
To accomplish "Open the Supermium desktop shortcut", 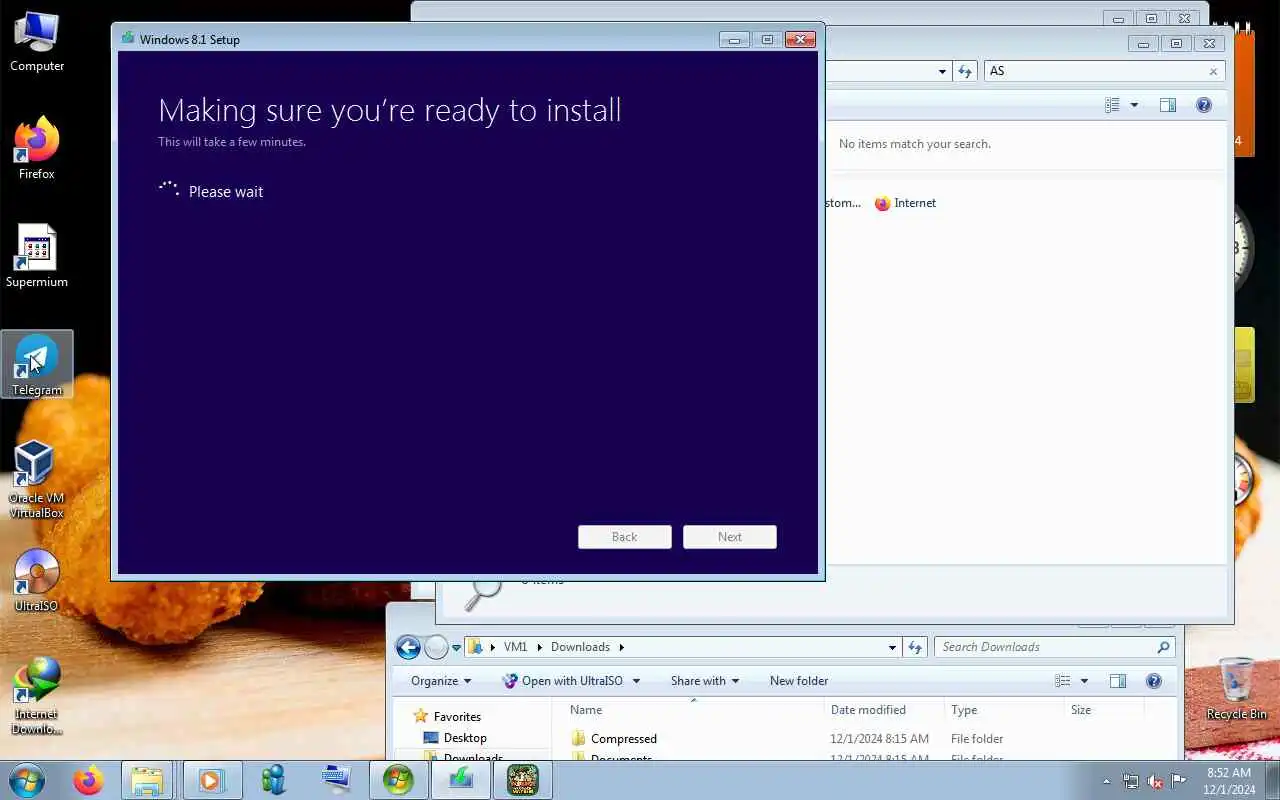I will [37, 257].
